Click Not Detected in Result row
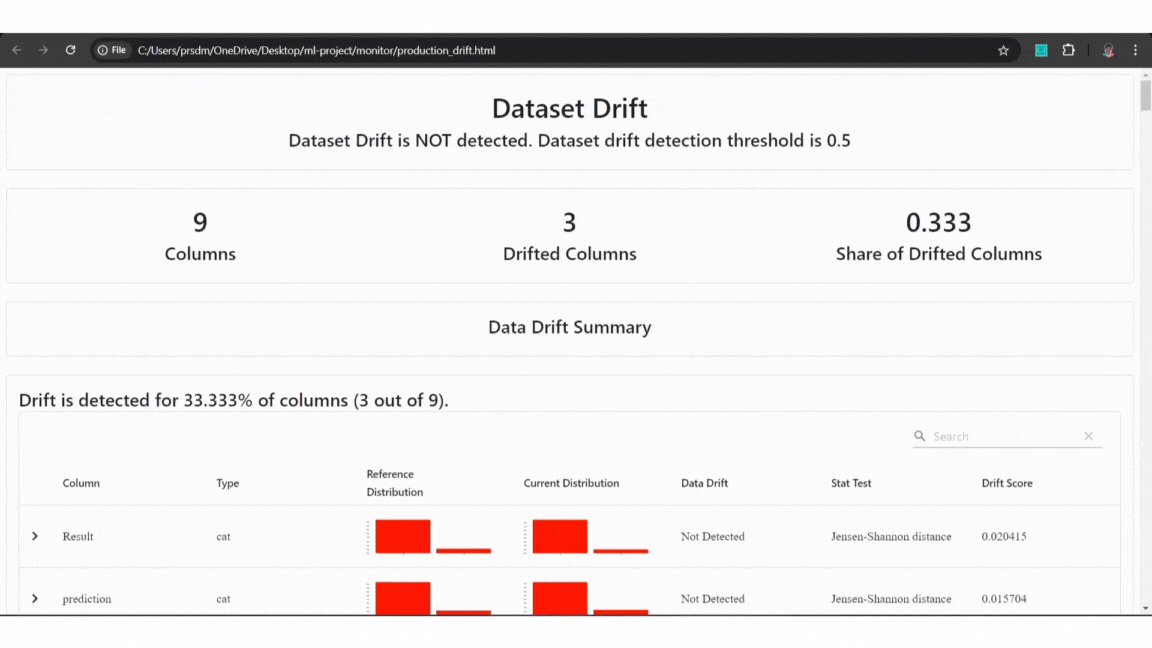 point(713,536)
